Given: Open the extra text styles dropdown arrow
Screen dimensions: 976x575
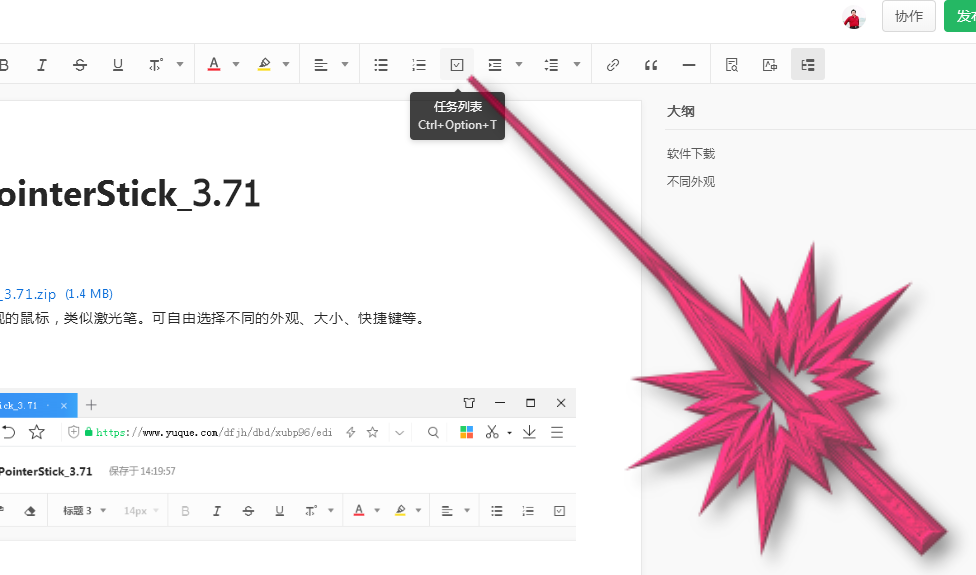Looking at the screenshot, I should (180, 64).
